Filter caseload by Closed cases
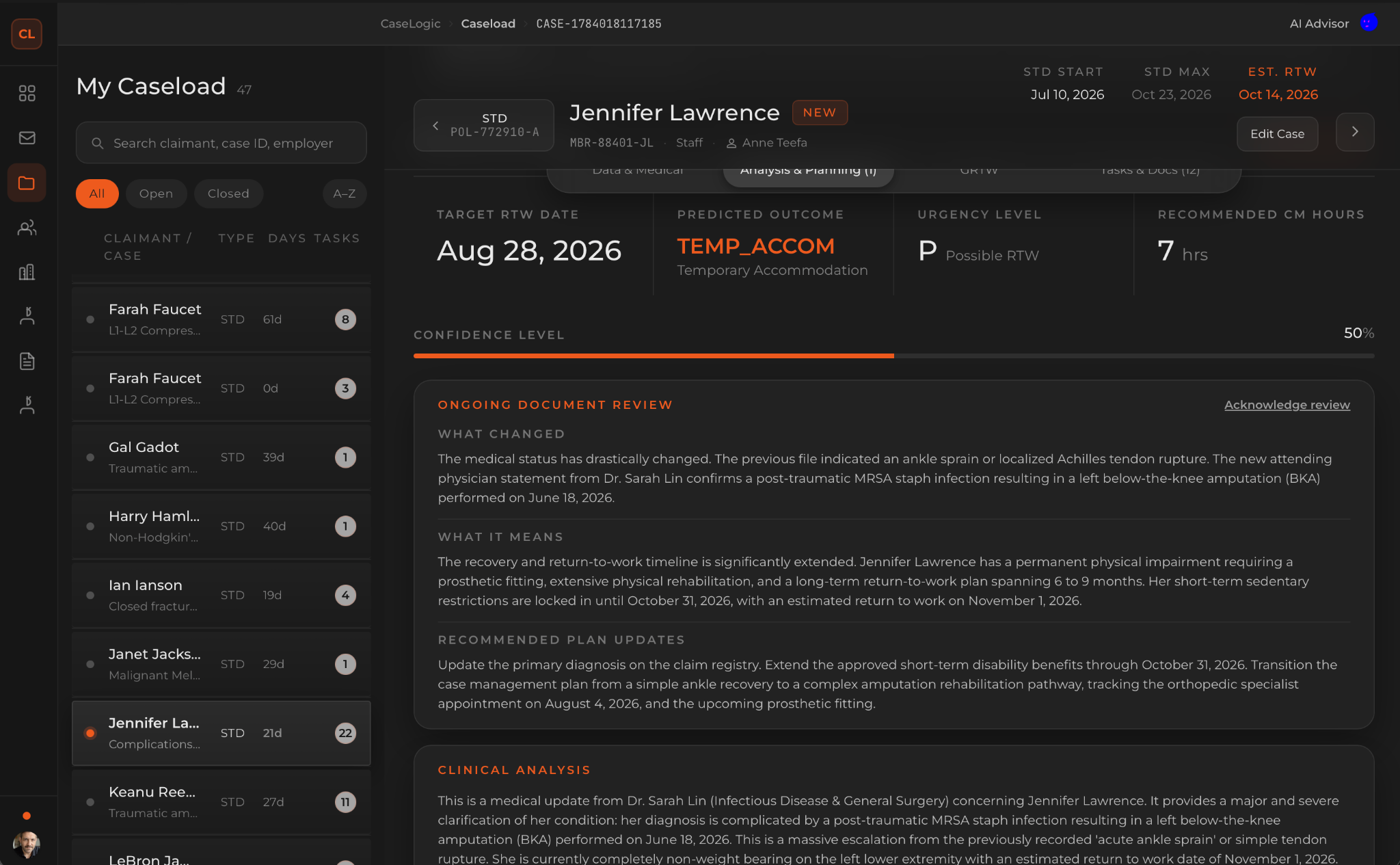1400x865 pixels. tap(228, 194)
